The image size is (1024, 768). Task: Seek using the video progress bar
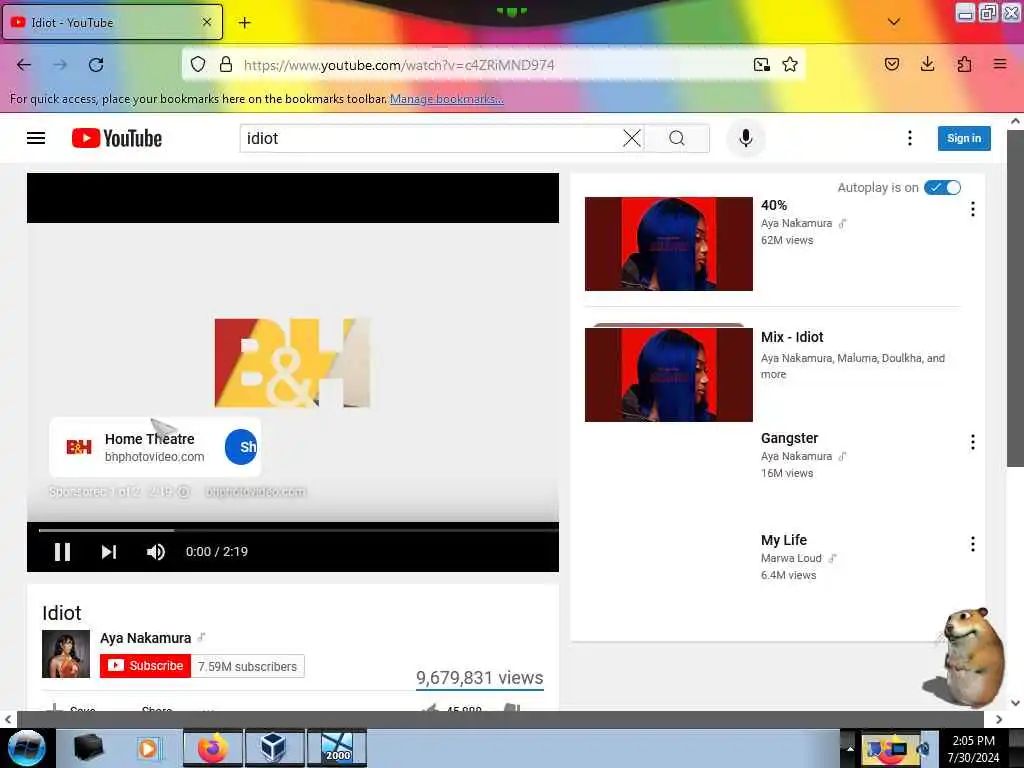point(298,530)
